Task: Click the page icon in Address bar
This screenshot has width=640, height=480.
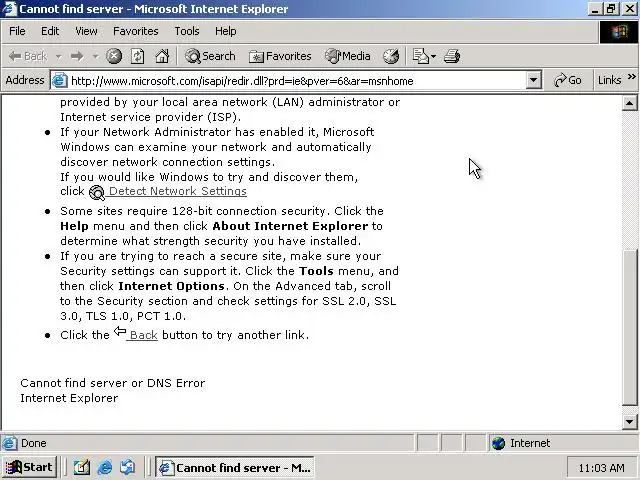Action: coord(59,80)
